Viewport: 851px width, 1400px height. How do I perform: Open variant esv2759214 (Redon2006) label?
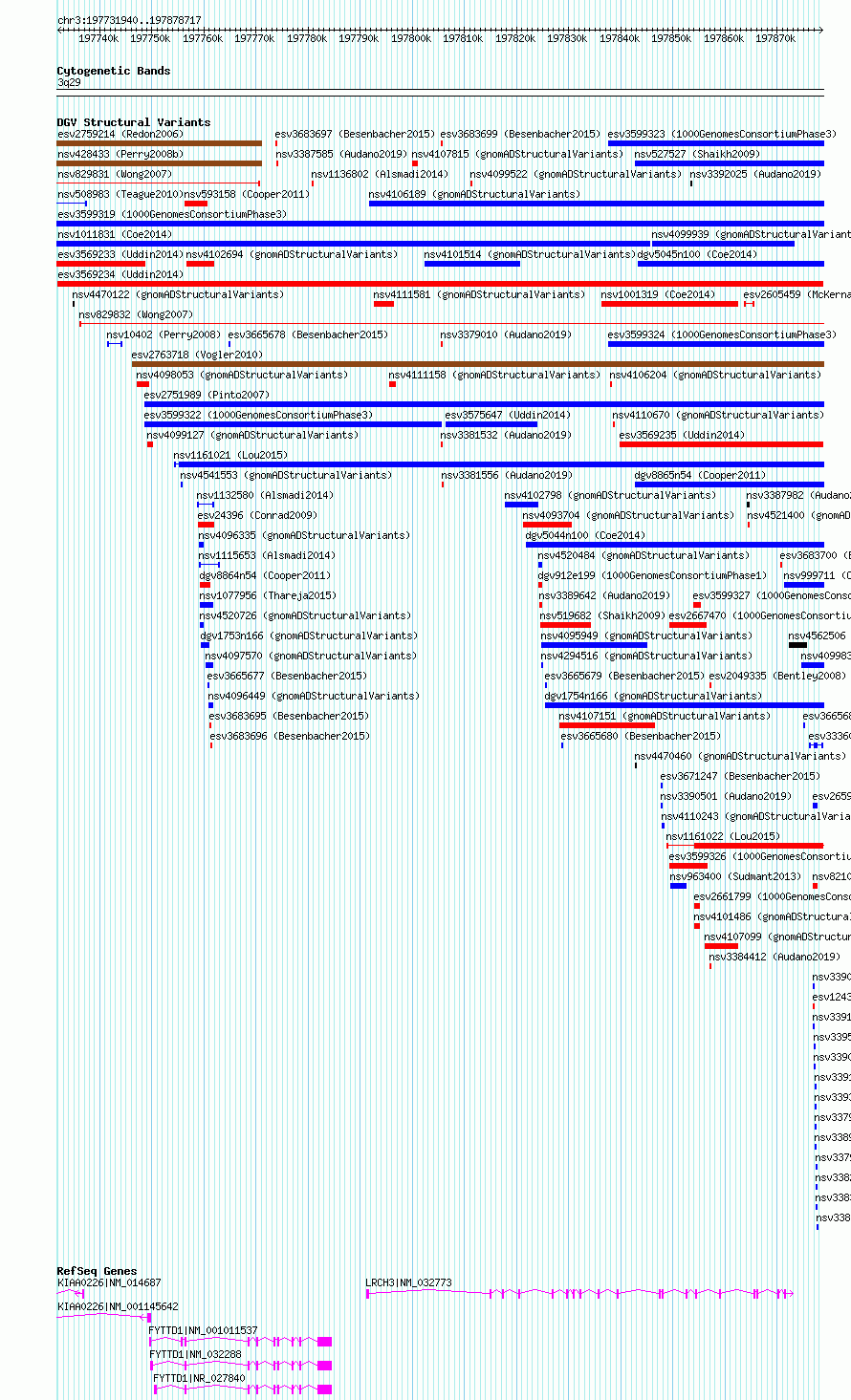[120, 134]
